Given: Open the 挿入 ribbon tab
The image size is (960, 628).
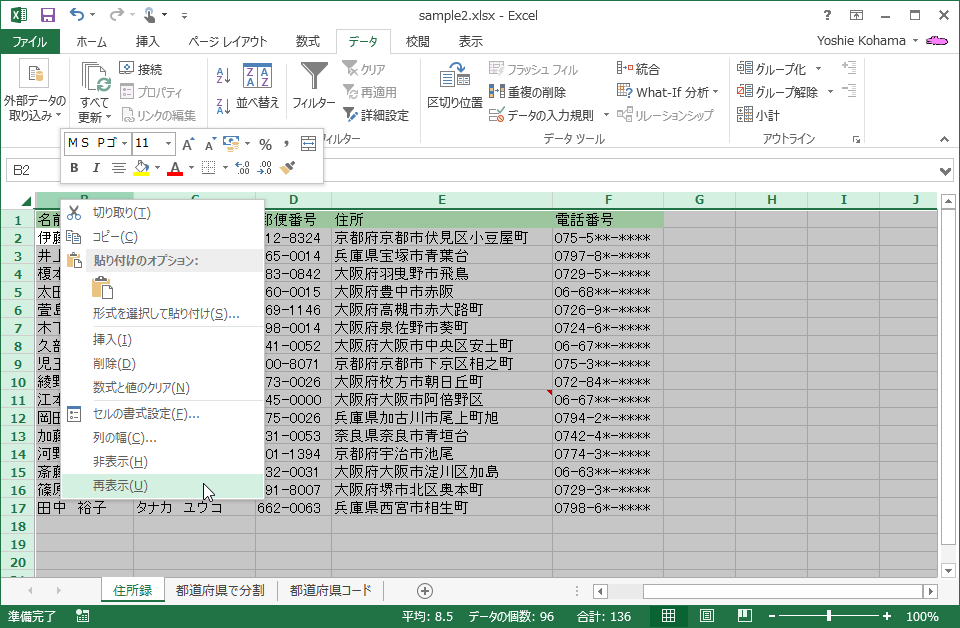Looking at the screenshot, I should tap(148, 42).
